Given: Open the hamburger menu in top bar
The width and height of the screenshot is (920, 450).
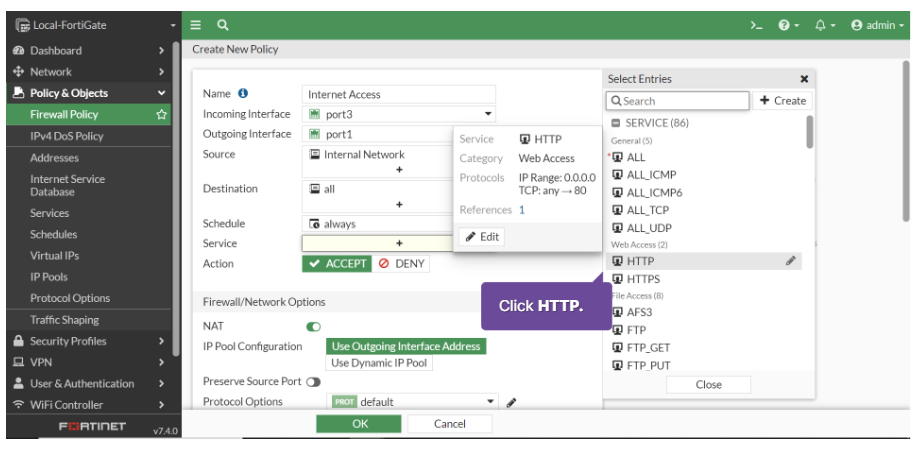Looking at the screenshot, I should pos(196,25).
